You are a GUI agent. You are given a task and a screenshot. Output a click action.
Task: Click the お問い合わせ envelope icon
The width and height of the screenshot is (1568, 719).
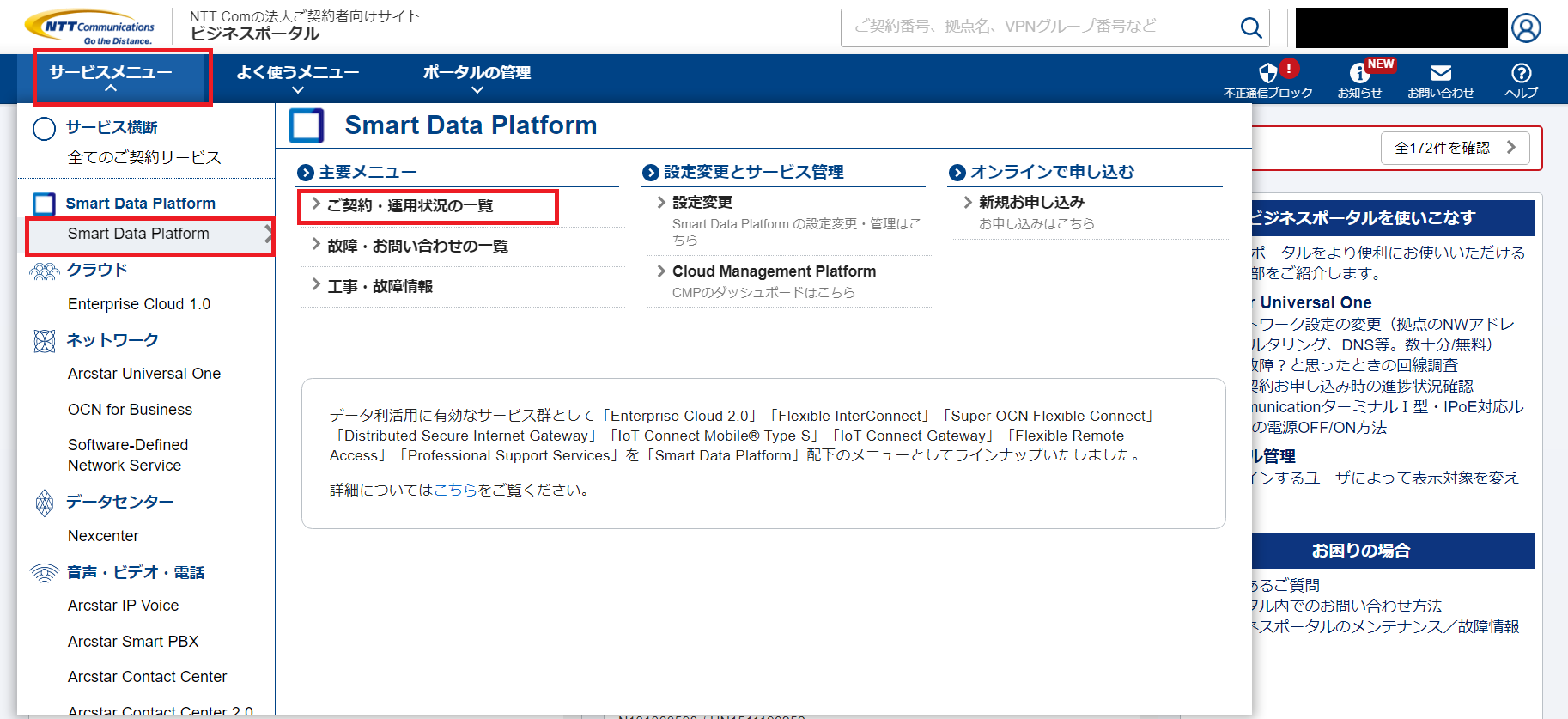click(1440, 74)
